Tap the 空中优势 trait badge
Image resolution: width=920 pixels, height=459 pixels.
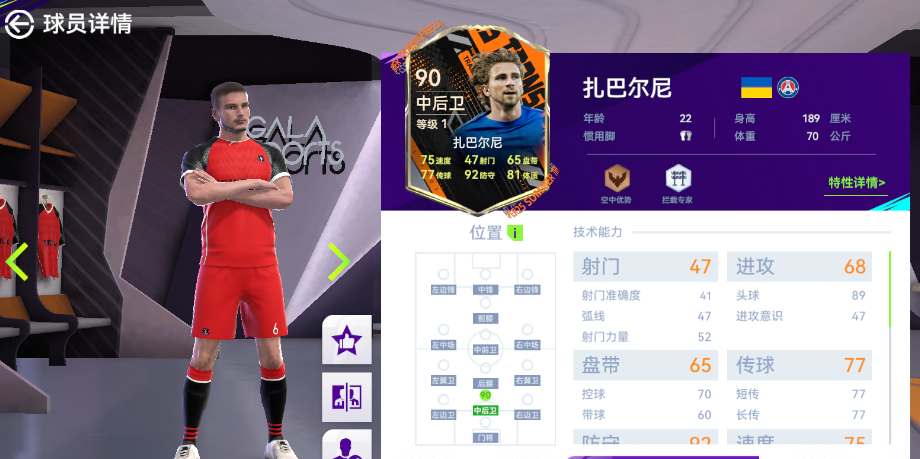[616, 184]
